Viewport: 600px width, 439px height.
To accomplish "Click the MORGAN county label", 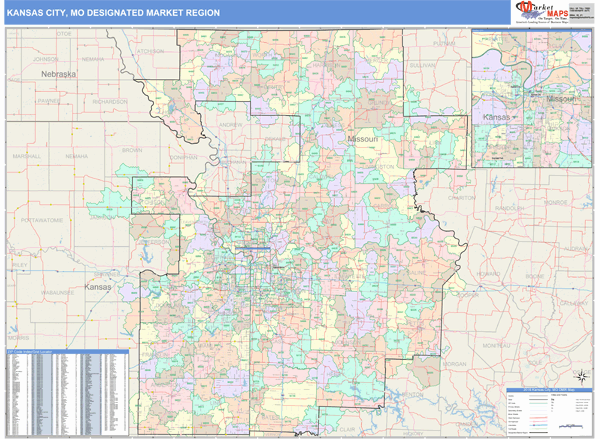I will click(x=455, y=364).
